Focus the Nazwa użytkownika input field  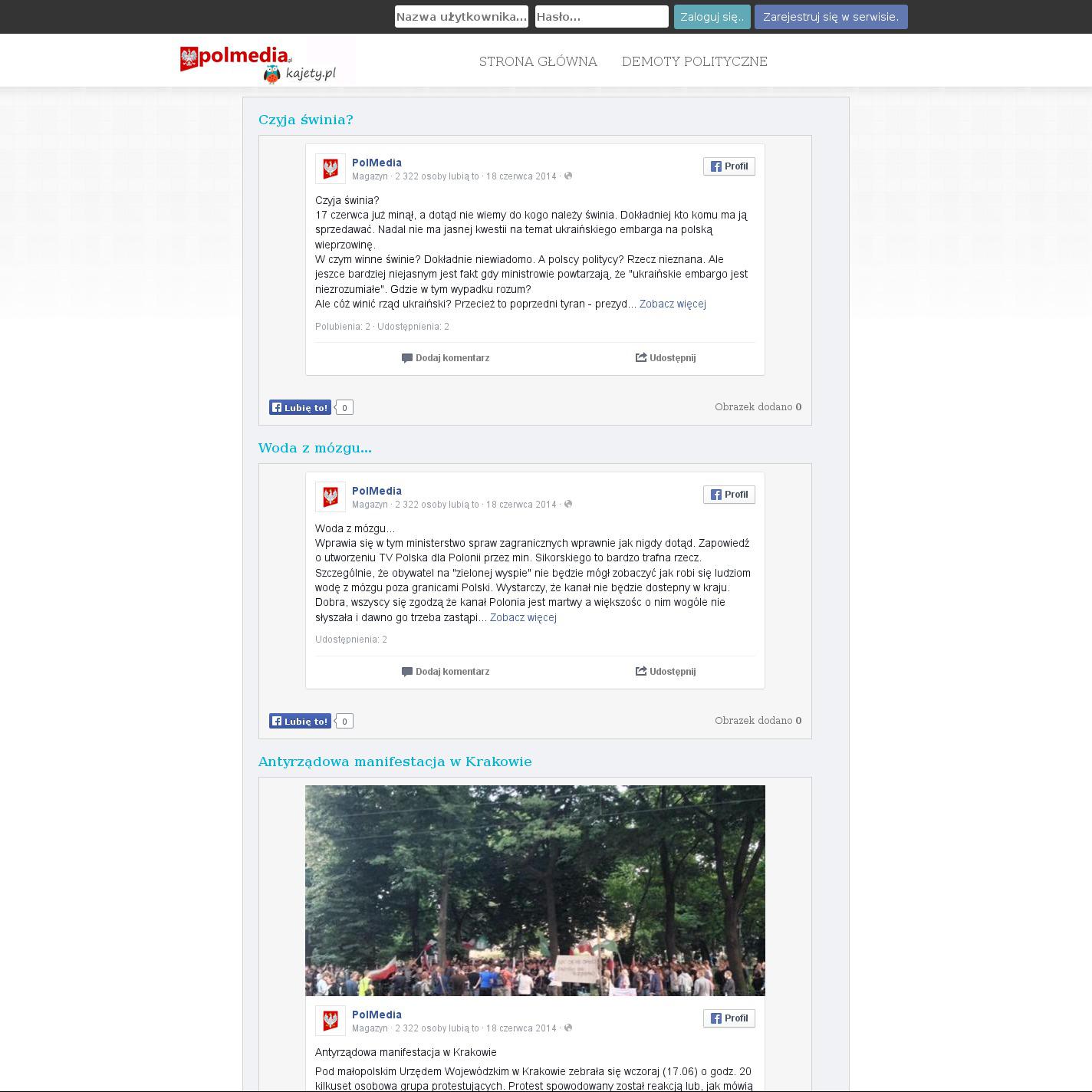click(x=461, y=17)
